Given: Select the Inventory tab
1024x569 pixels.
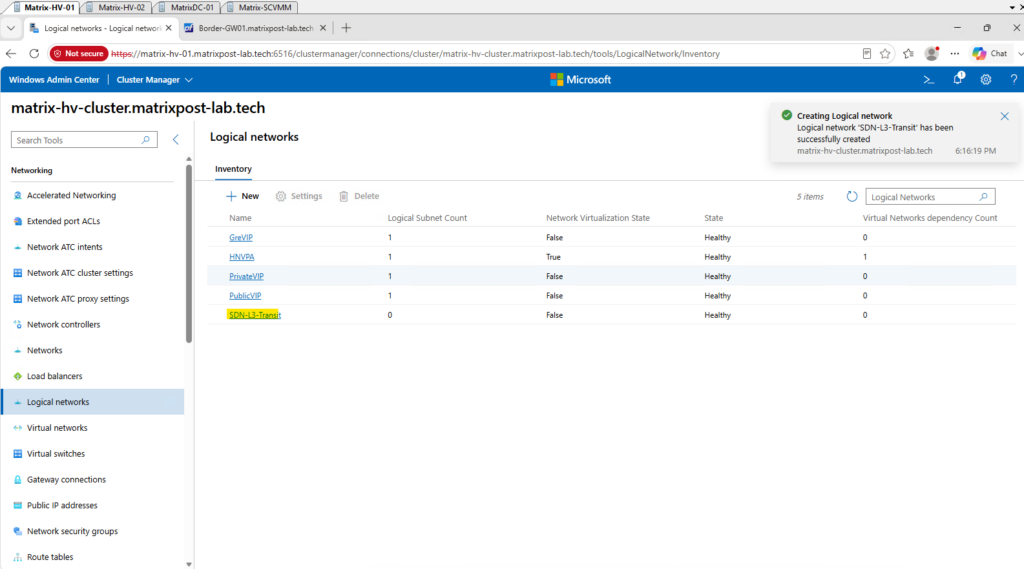Looking at the screenshot, I should coord(233,169).
